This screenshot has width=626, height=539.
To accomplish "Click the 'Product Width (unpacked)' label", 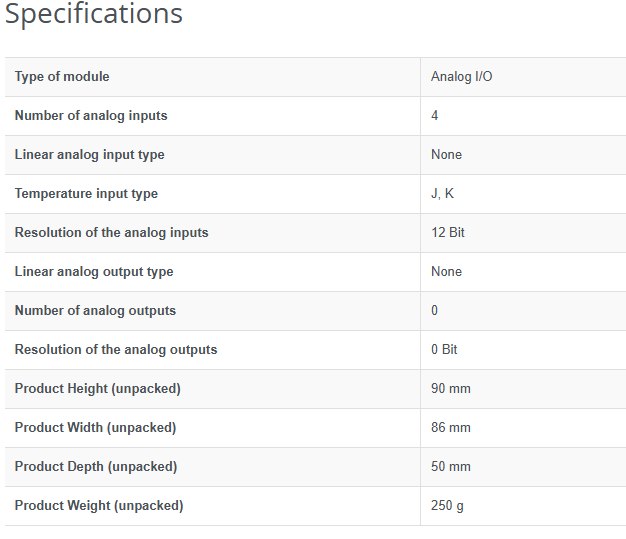I will pos(95,428).
